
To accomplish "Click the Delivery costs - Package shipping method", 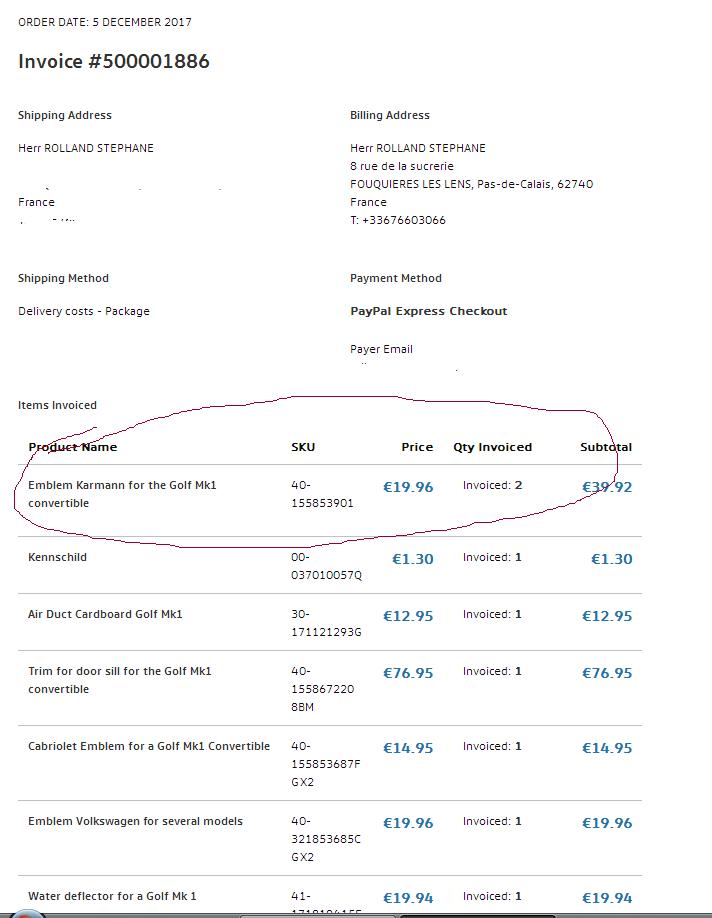I will click(x=84, y=311).
